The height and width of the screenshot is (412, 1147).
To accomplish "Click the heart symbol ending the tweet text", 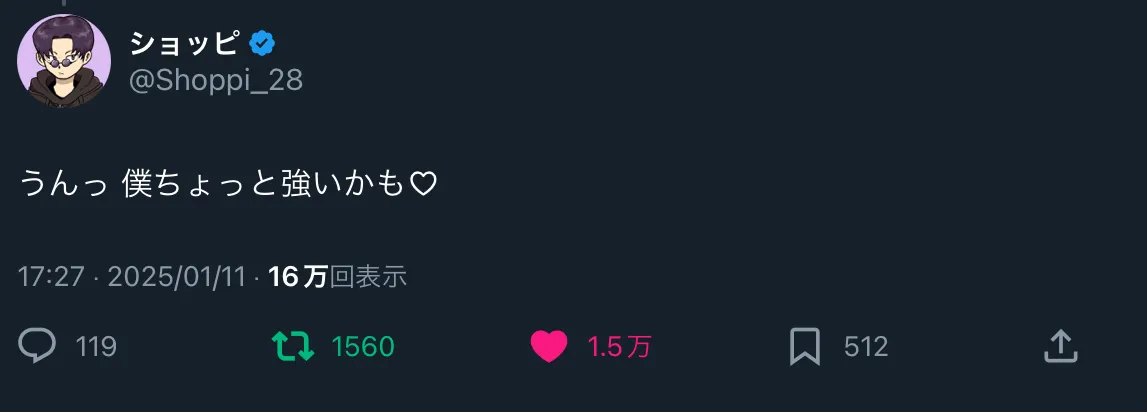I will coord(423,185).
